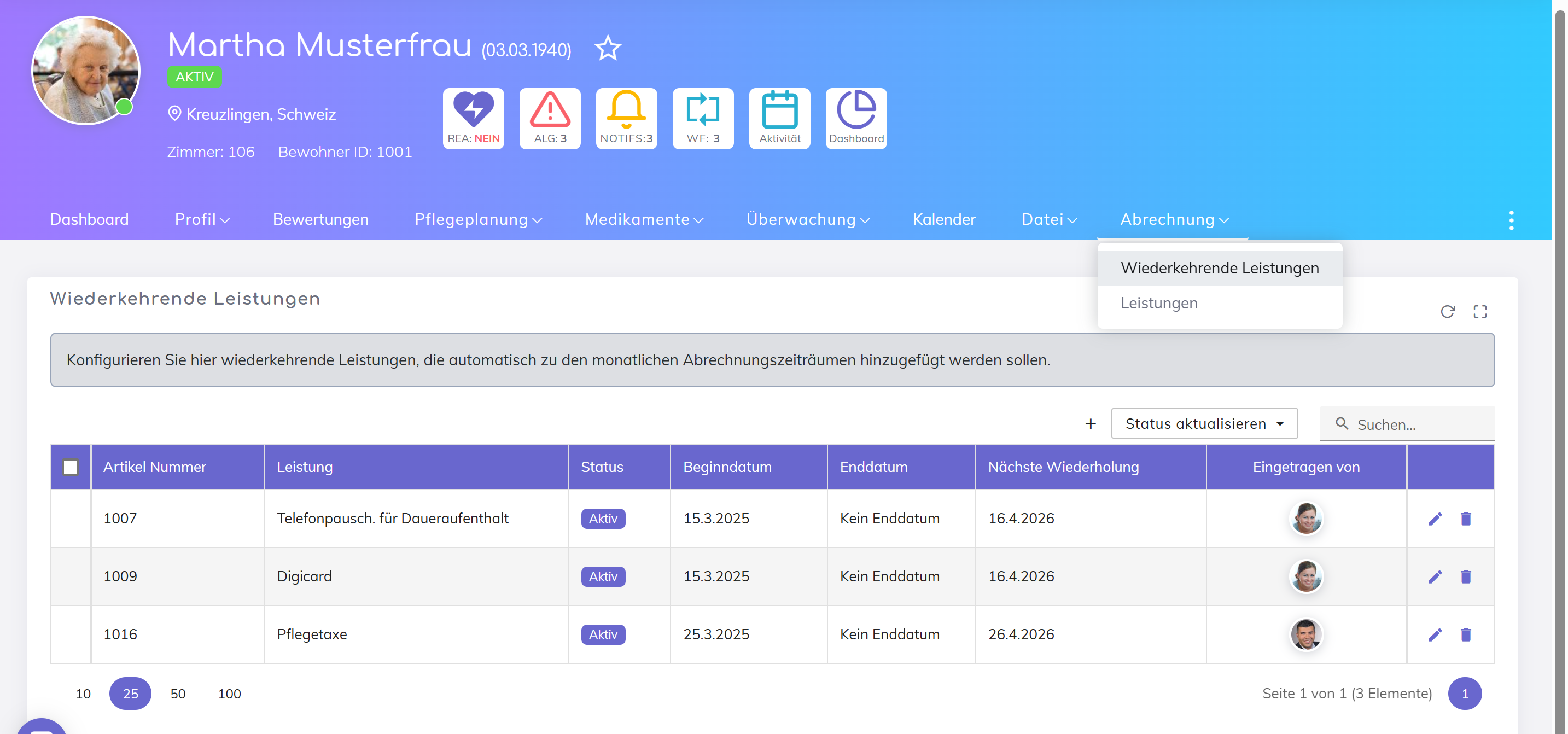
Task: Open the NOTIFS bell notifications tile
Action: (626, 118)
